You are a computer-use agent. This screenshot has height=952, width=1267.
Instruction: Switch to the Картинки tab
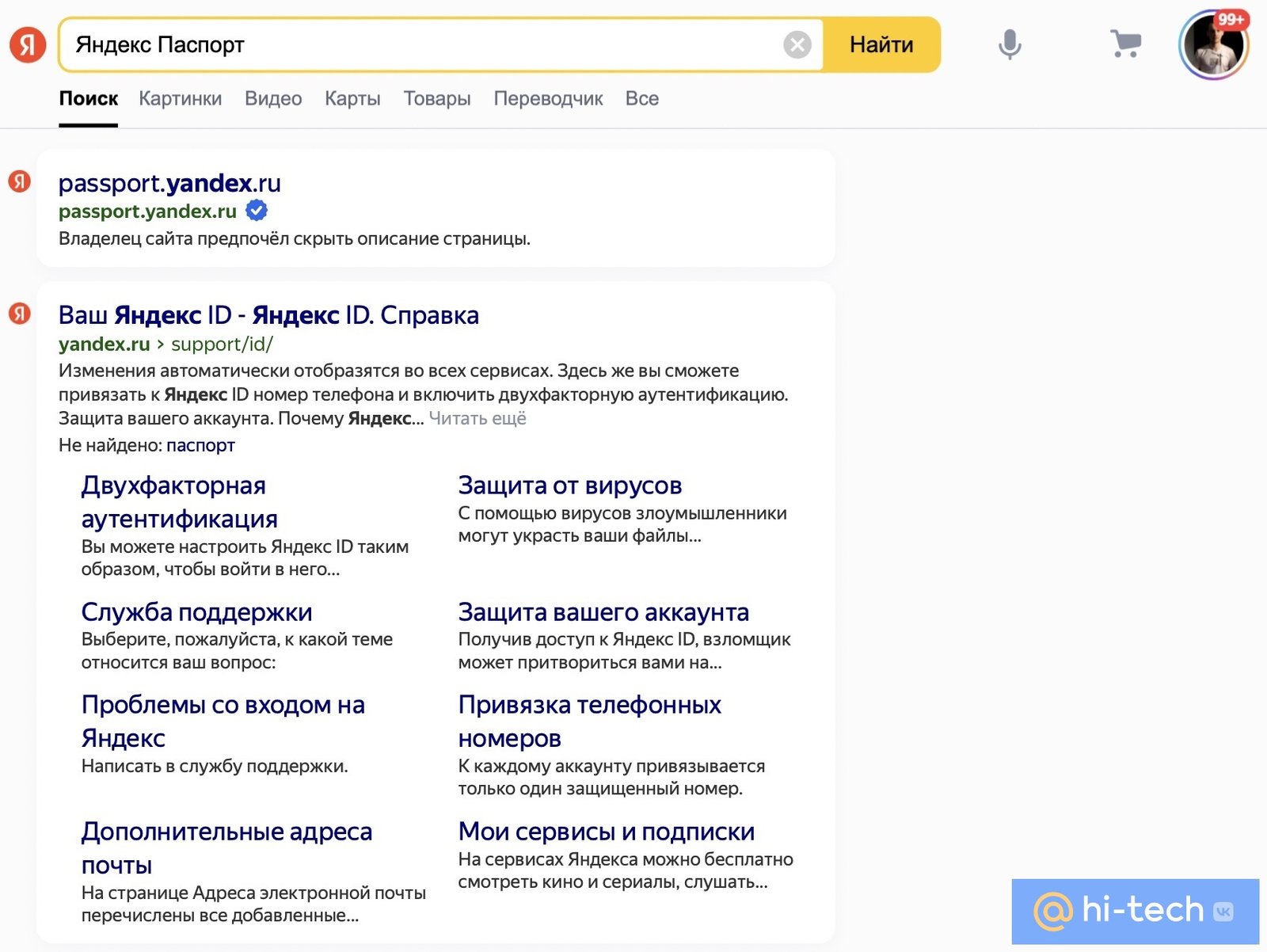click(181, 98)
